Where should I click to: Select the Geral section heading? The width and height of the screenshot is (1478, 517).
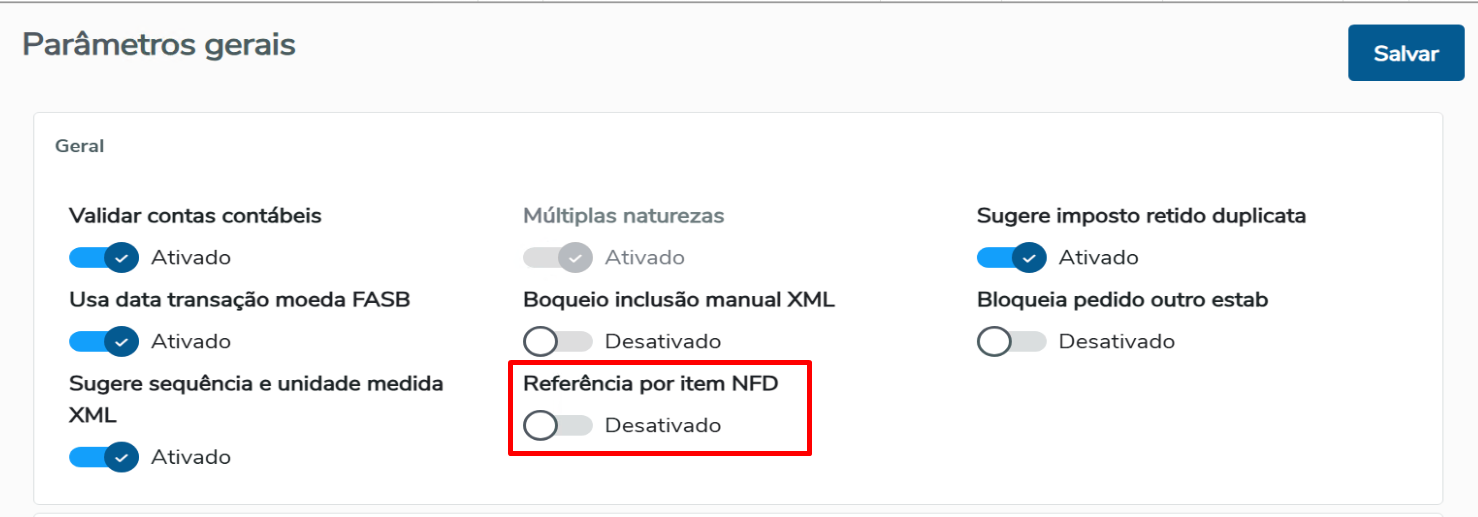(x=80, y=146)
